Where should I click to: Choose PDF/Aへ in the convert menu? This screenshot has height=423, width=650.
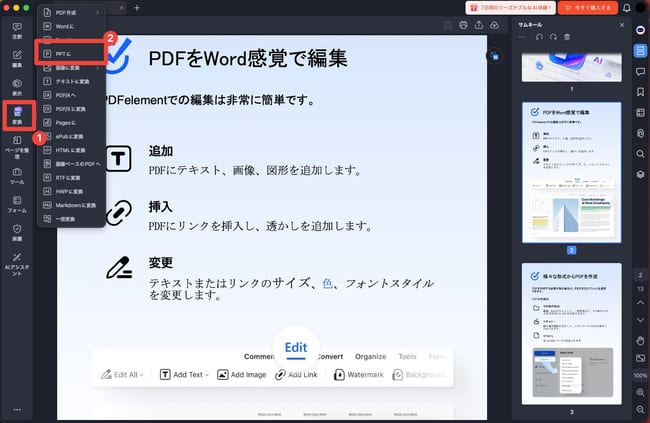[x=72, y=95]
